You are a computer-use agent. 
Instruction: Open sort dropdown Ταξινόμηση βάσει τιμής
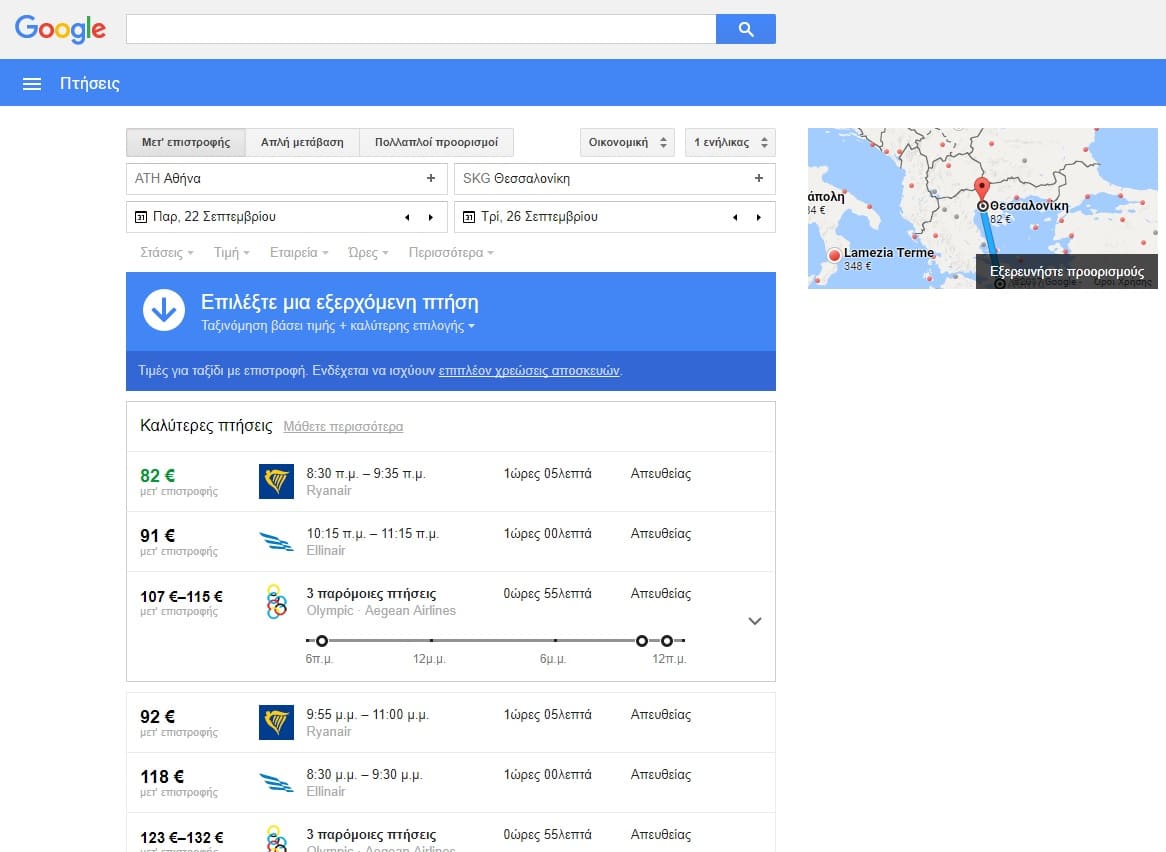[x=338, y=326]
